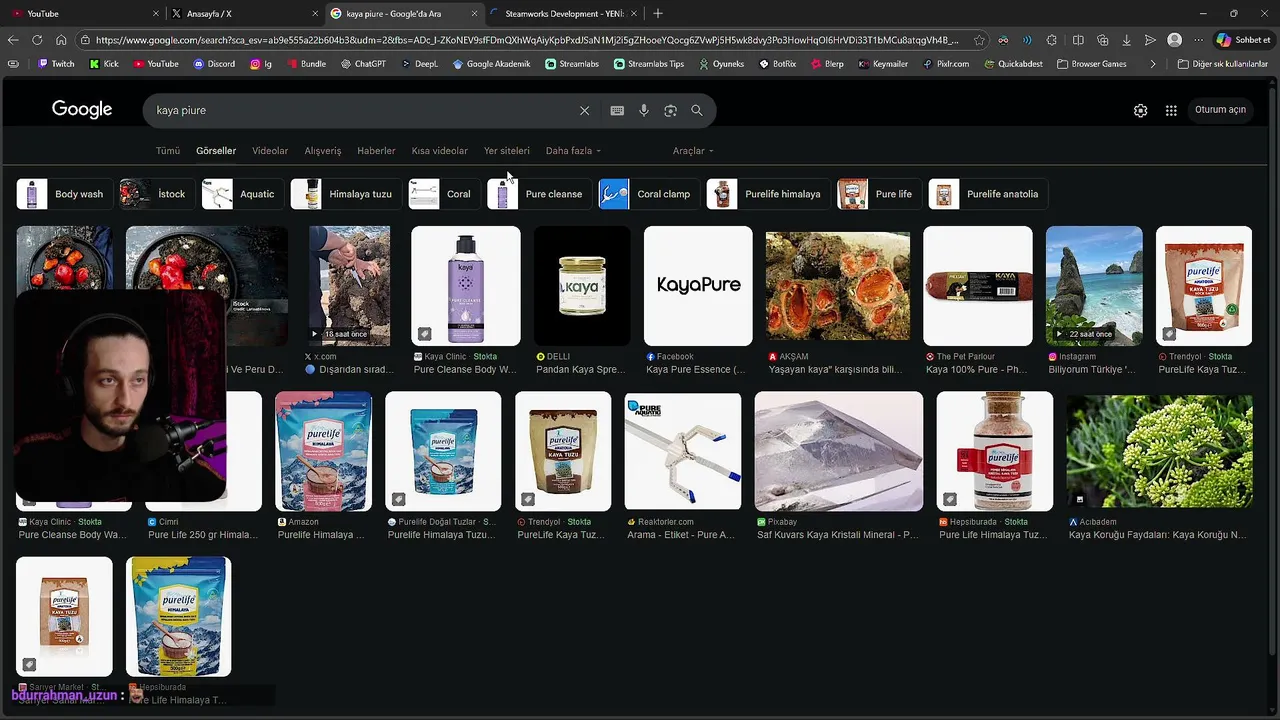Open the Collections icon in toolbar
Image resolution: width=1280 pixels, height=720 pixels.
(1102, 40)
